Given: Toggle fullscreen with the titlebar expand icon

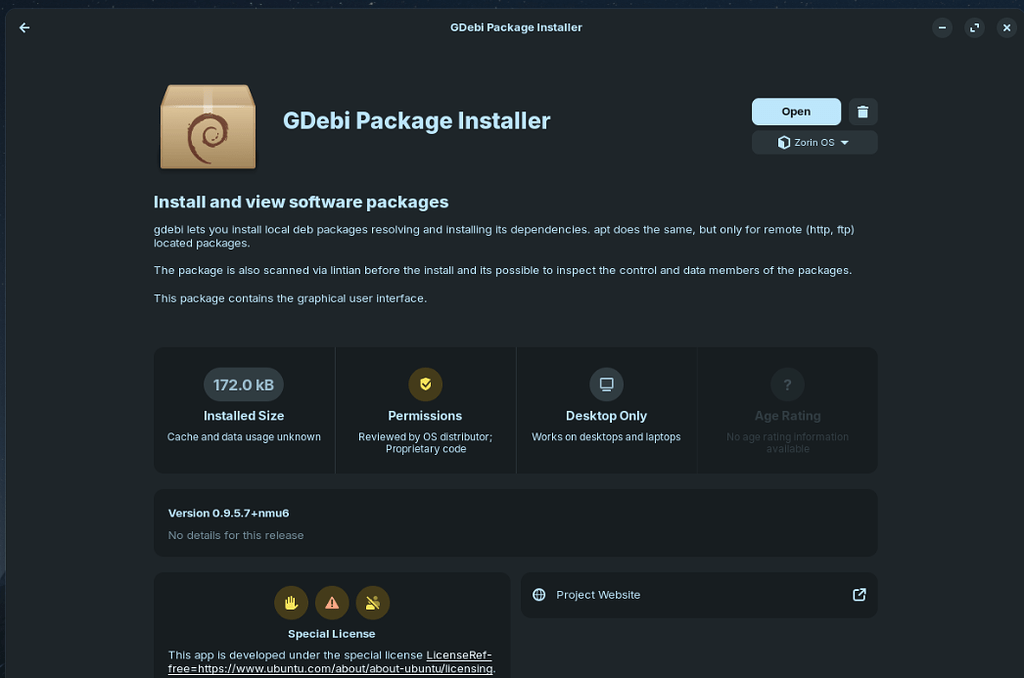Looking at the screenshot, I should (974, 27).
